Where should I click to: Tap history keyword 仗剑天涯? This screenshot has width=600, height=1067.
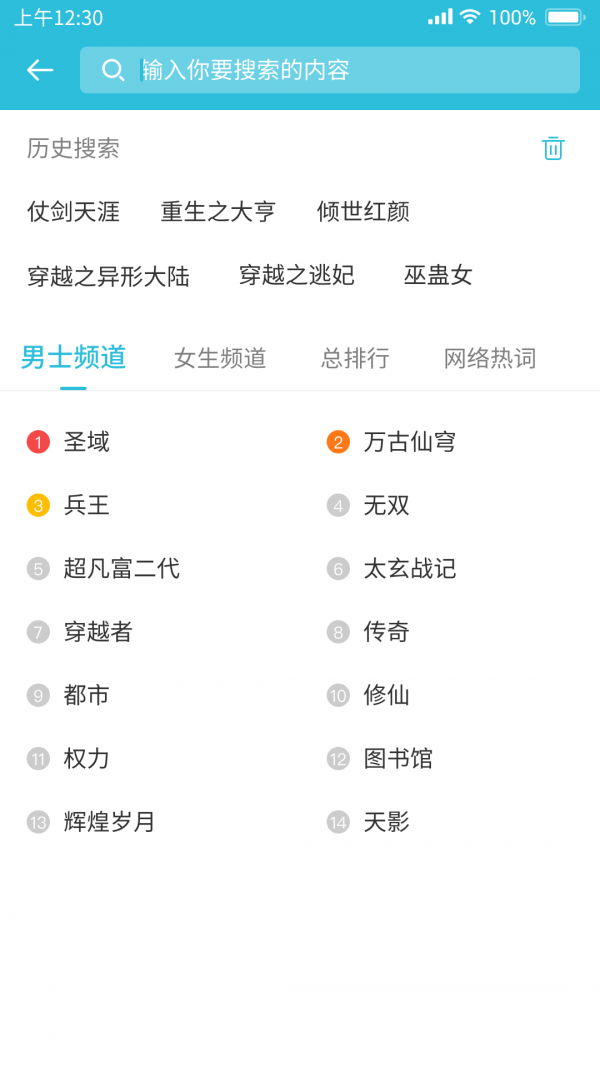pyautogui.click(x=72, y=211)
